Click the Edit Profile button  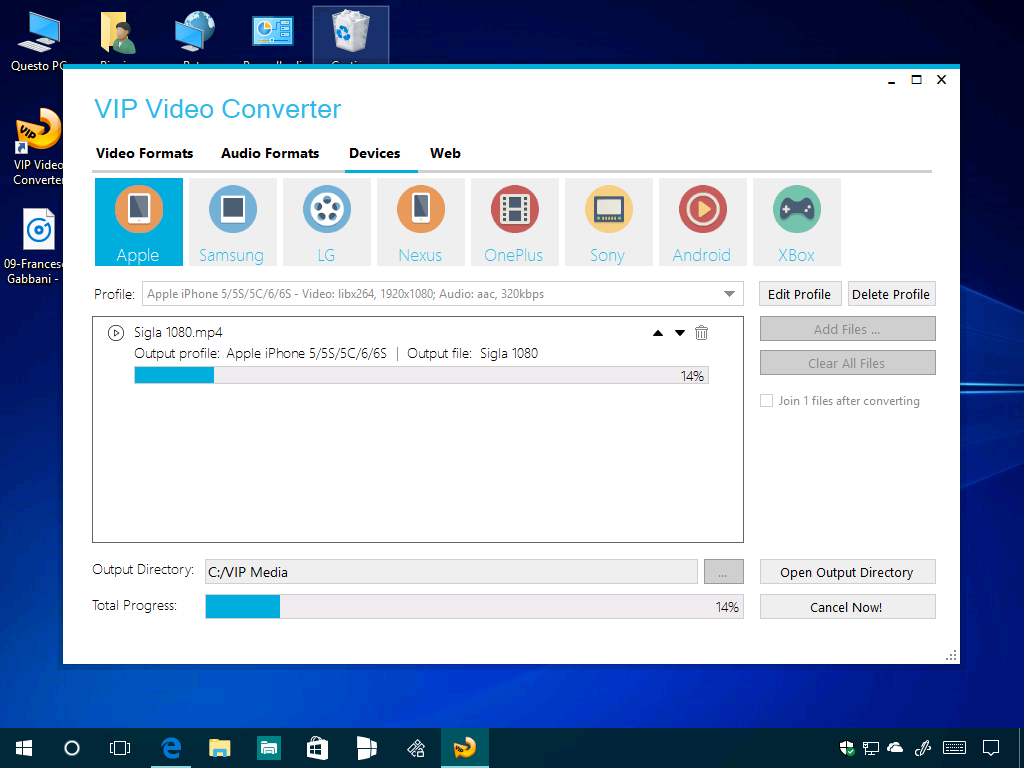[x=799, y=295]
